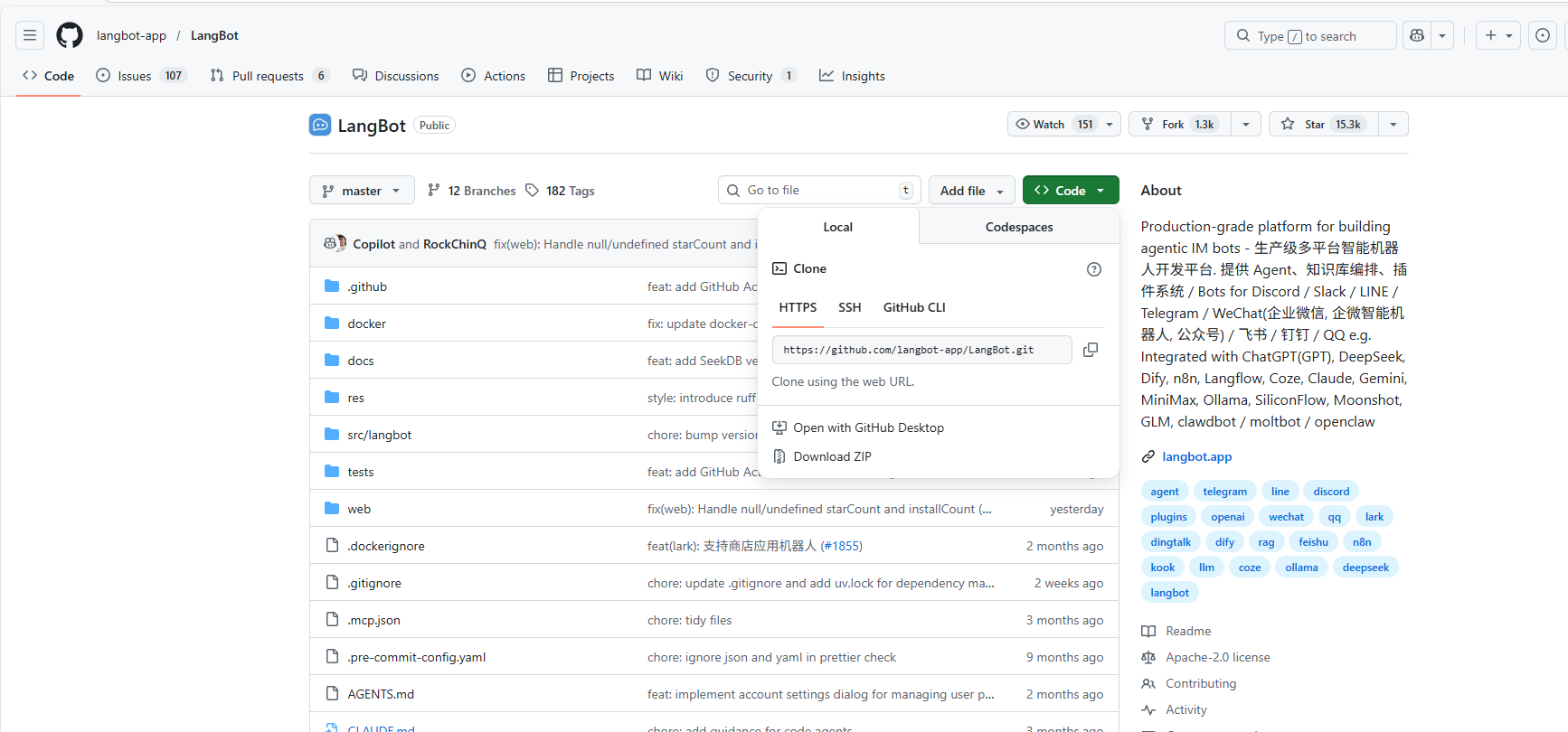Open the Pull requests tab
The width and height of the screenshot is (1568, 732).
point(269,76)
